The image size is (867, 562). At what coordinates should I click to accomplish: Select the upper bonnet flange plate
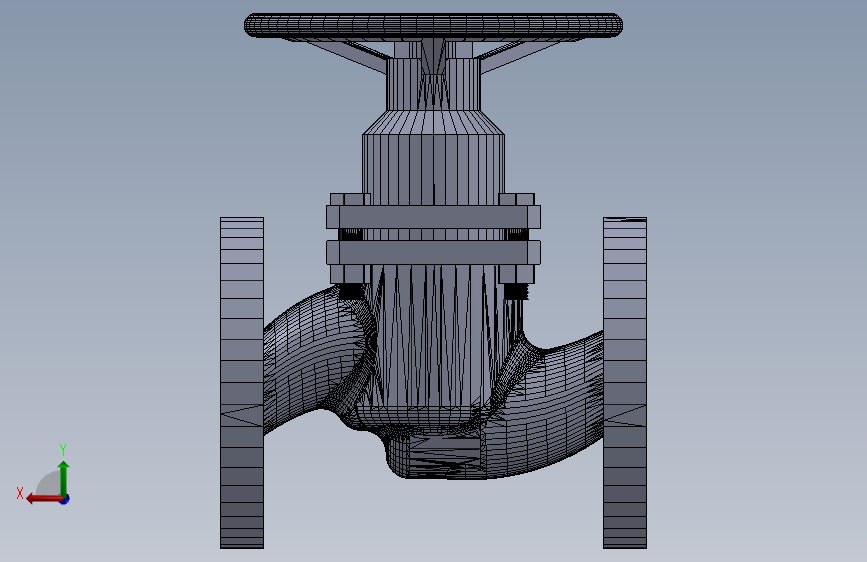coord(434,217)
